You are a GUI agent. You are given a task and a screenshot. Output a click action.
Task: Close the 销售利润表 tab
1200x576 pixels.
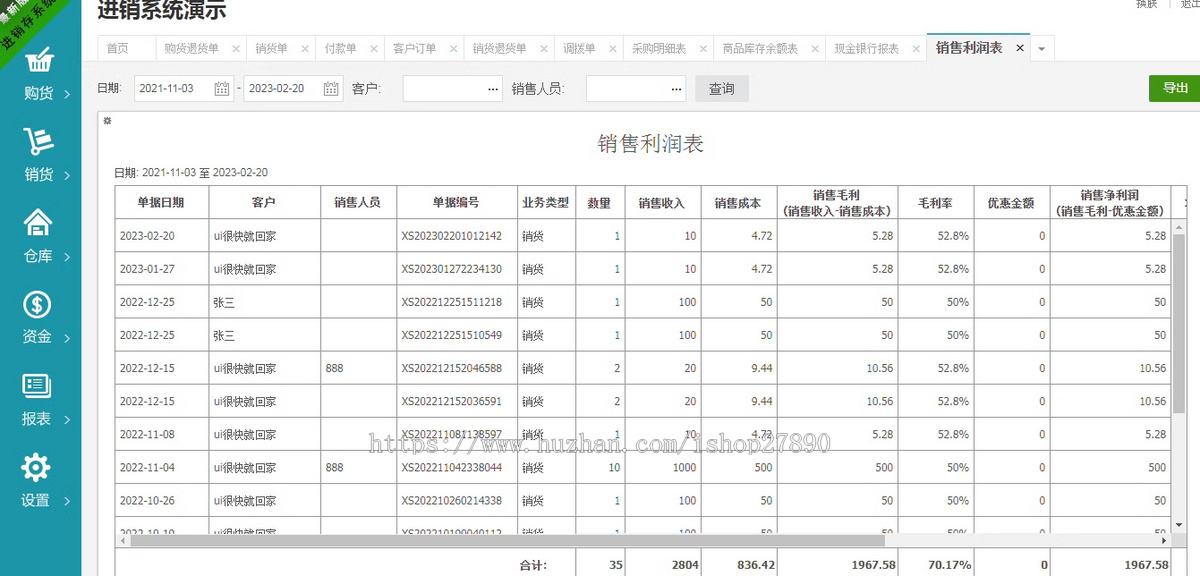pos(1020,48)
